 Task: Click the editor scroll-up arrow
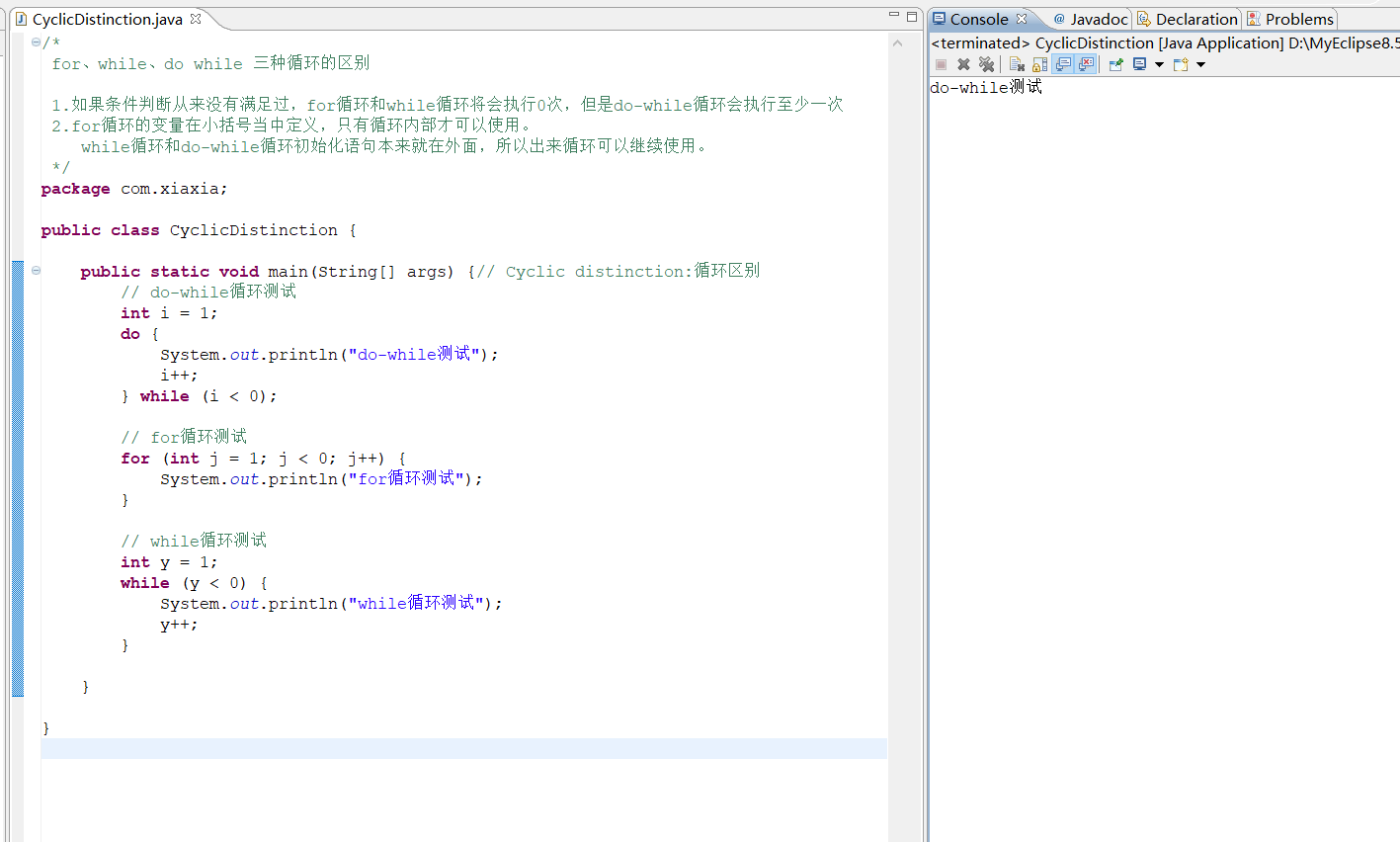[x=897, y=42]
